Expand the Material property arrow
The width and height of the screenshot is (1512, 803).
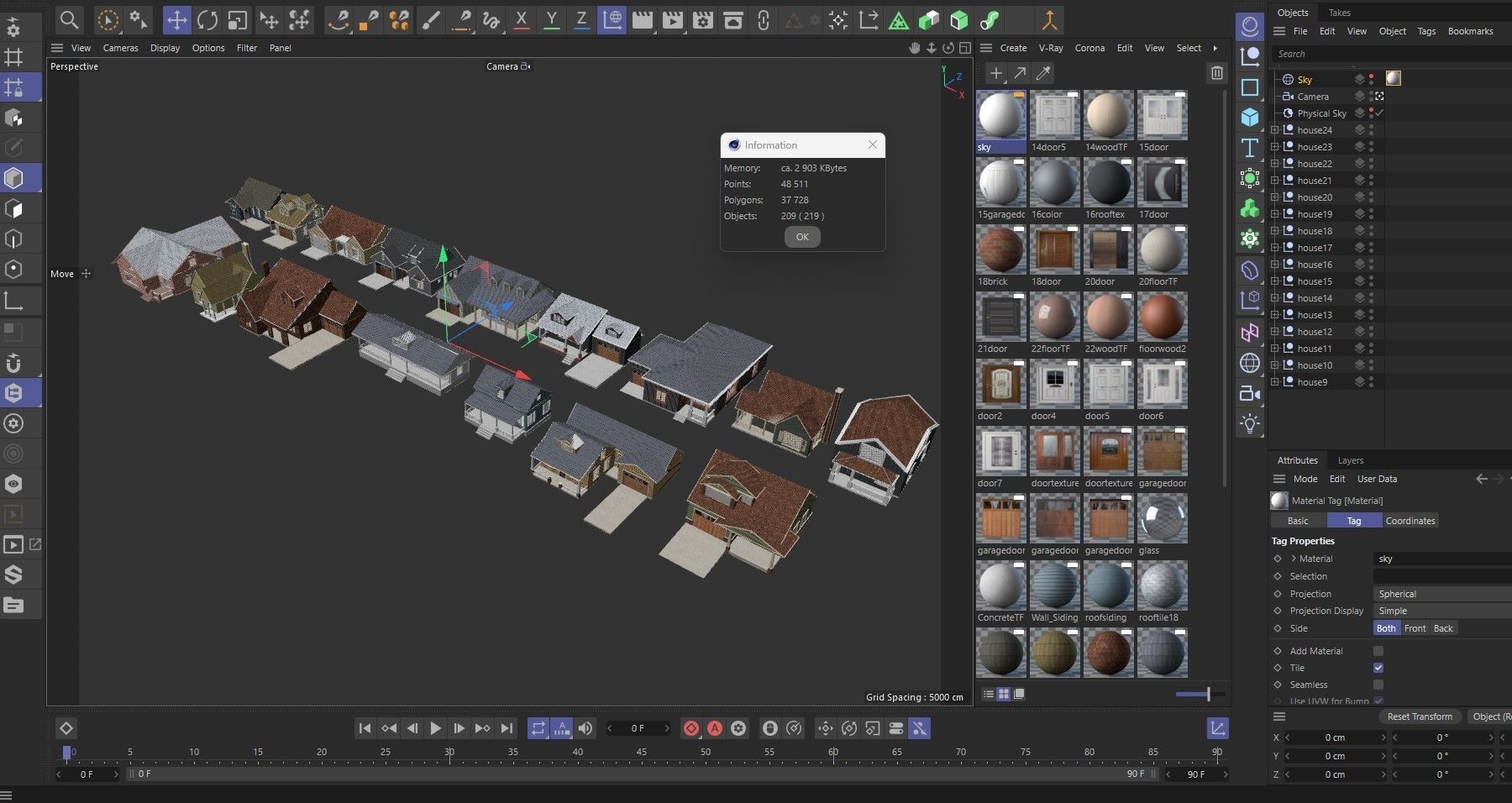tap(1294, 559)
